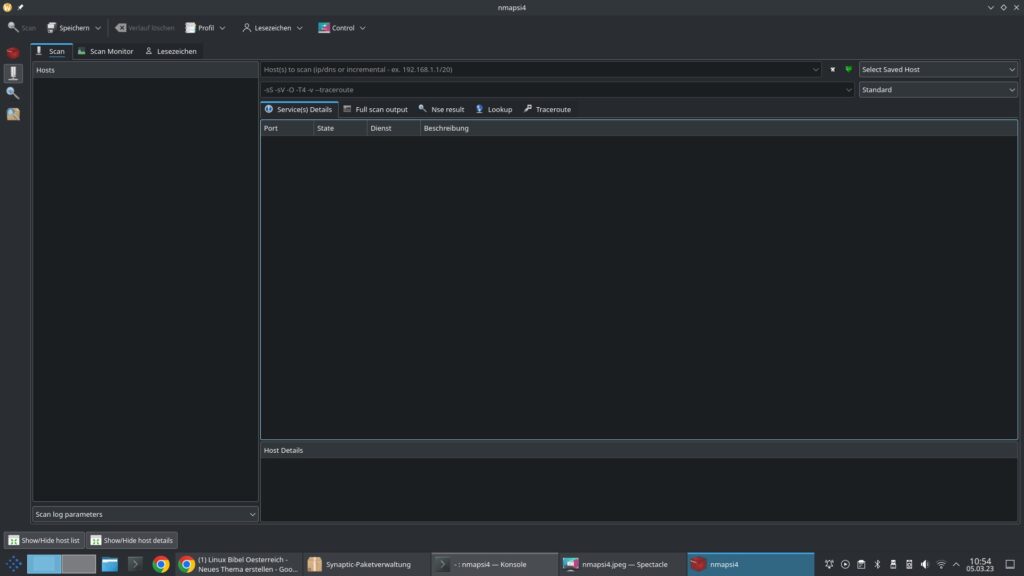
Task: Open the Nse result tab
Action: (441, 109)
